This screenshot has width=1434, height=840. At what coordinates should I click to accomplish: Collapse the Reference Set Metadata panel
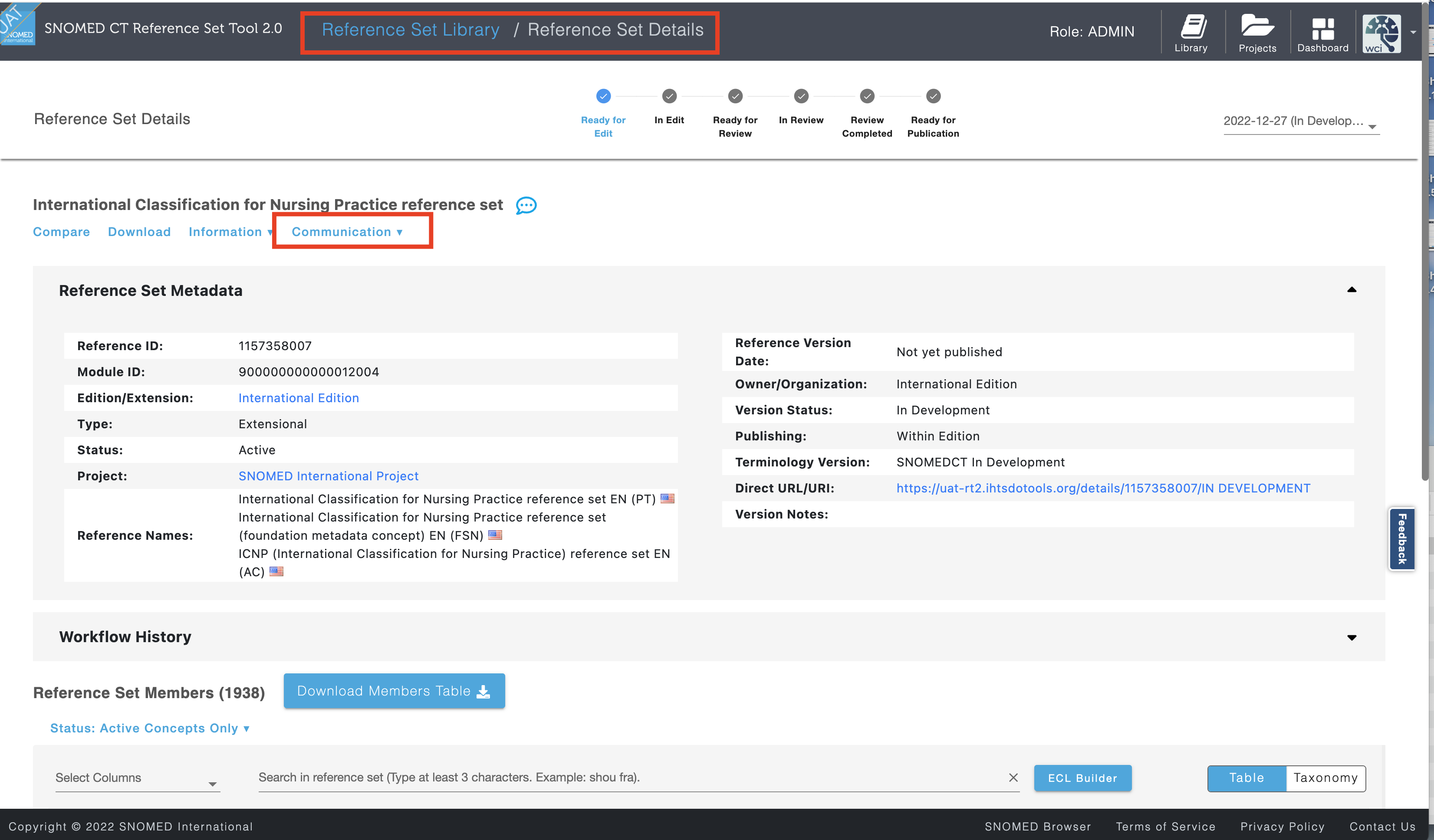click(x=1352, y=290)
